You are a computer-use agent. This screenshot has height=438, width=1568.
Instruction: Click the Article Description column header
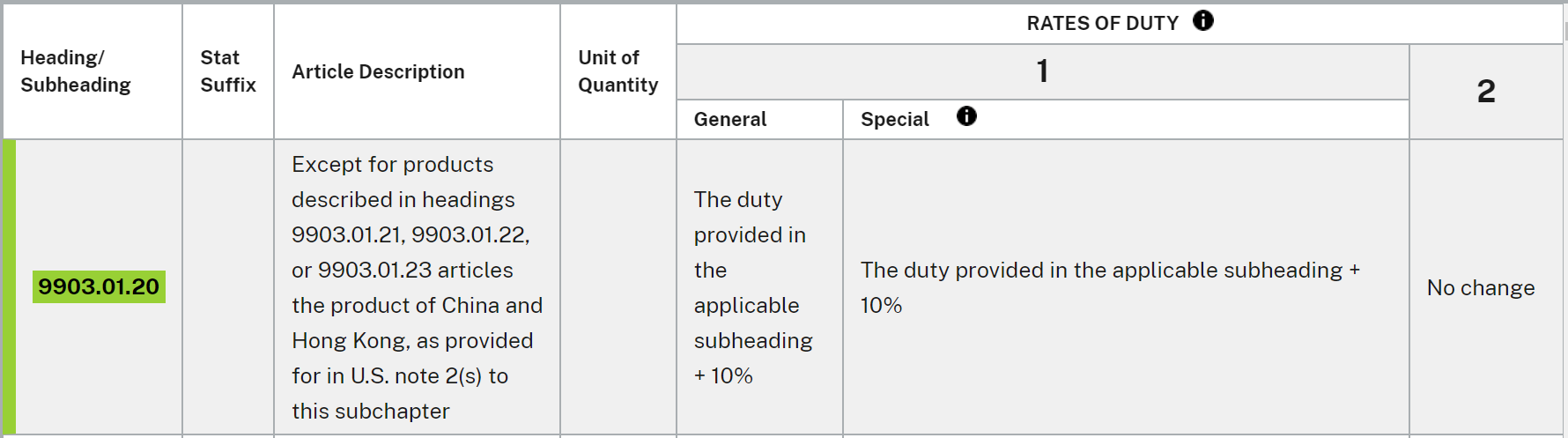(x=378, y=72)
